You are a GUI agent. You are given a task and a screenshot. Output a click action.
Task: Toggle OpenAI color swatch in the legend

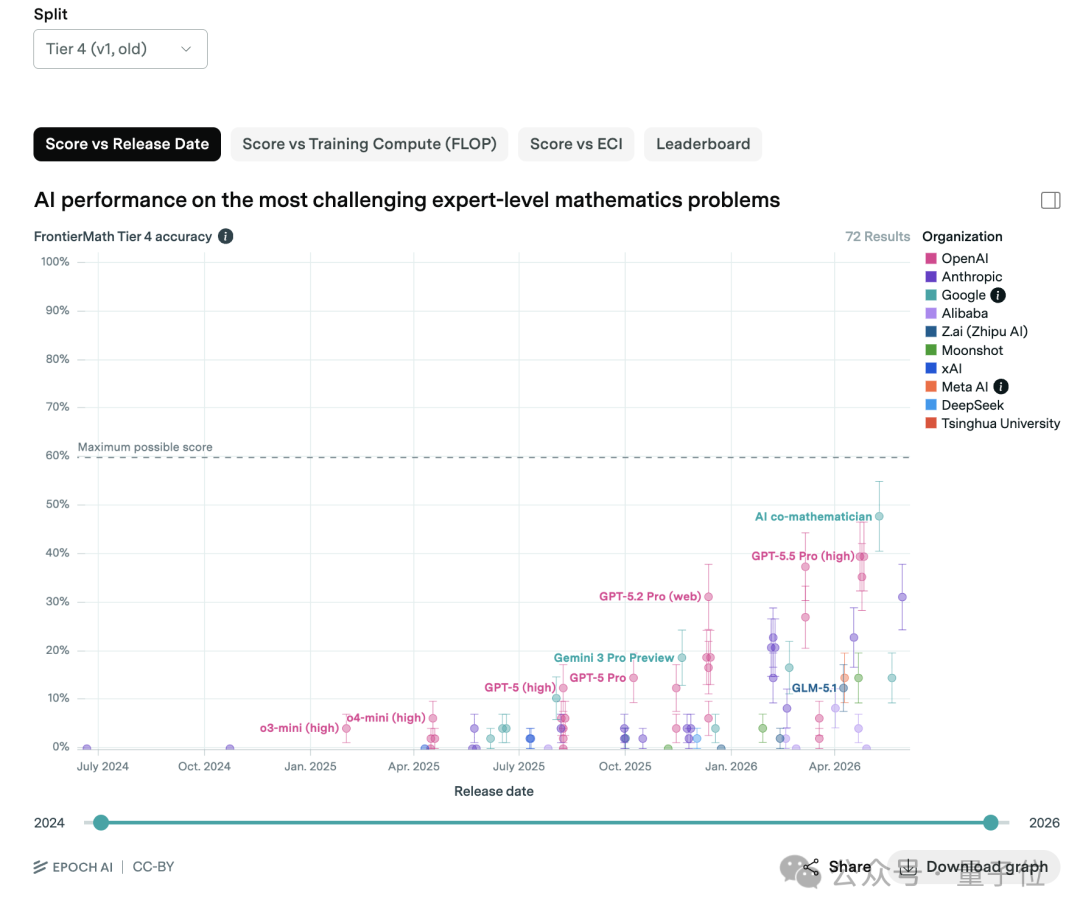pos(931,258)
